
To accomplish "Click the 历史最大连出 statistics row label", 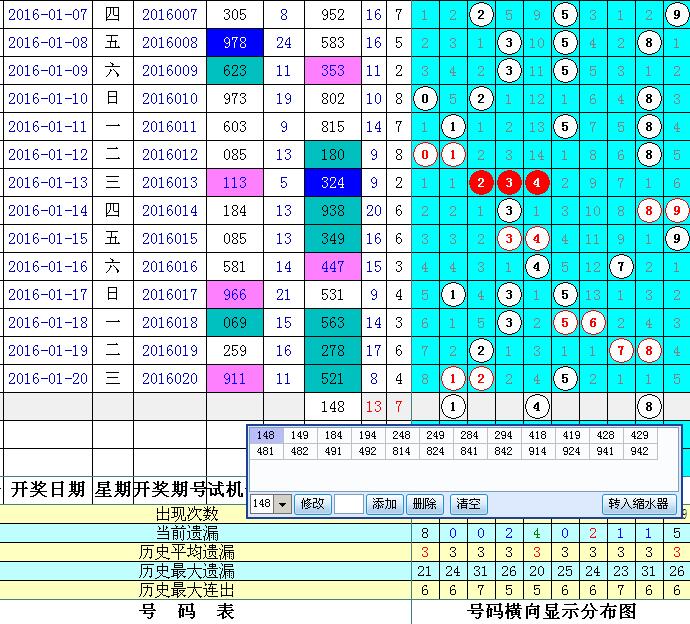I will tap(187, 590).
